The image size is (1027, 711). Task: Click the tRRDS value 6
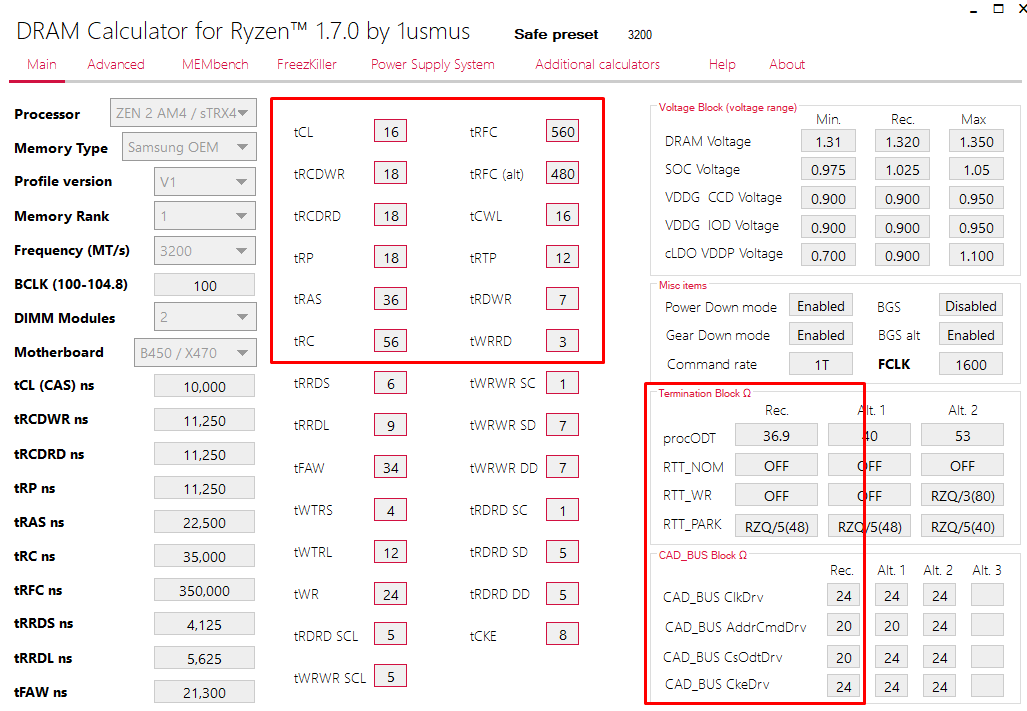(390, 382)
